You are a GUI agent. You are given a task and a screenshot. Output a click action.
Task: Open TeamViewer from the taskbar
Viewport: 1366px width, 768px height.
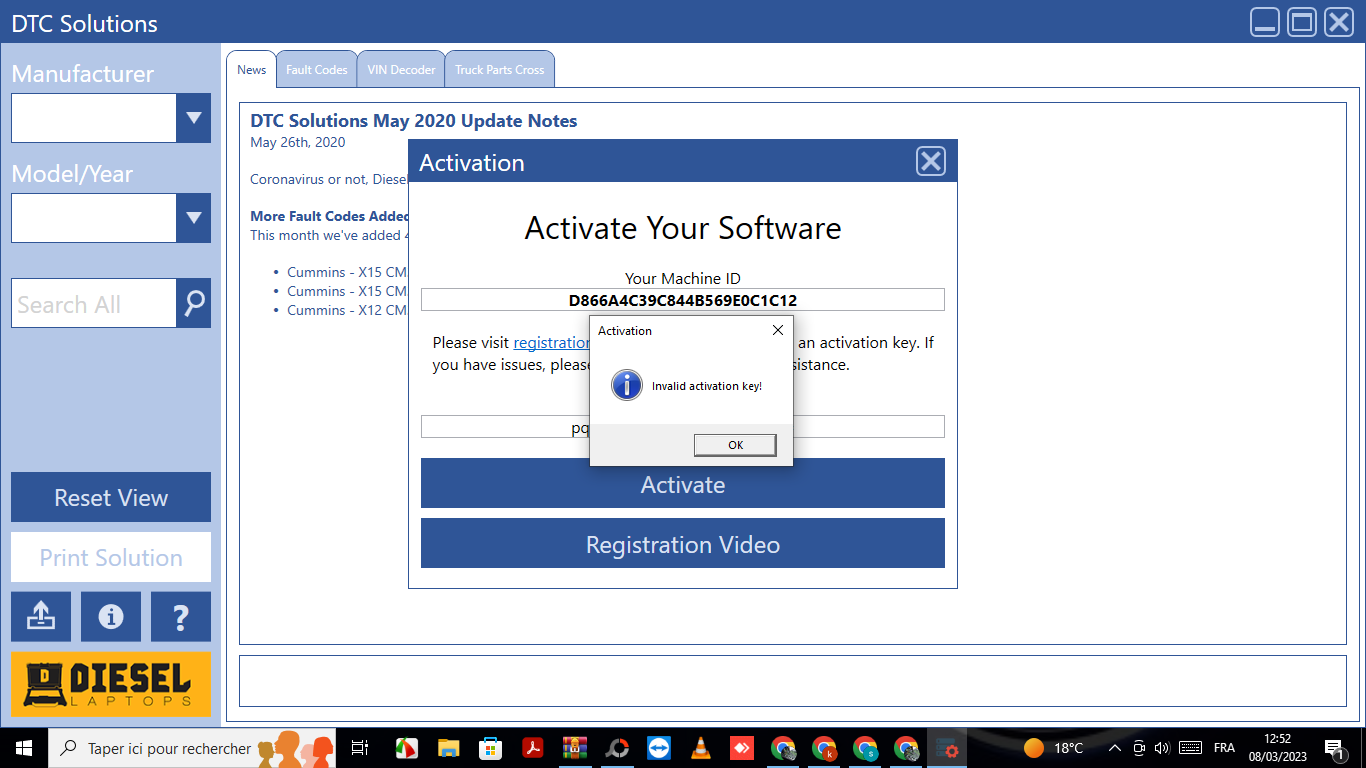pos(660,748)
